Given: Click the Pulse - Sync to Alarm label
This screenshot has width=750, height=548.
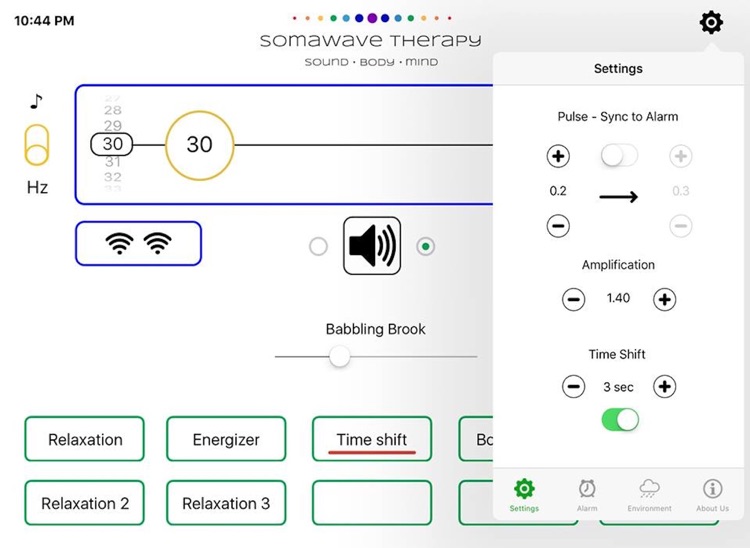Looking at the screenshot, I should [618, 117].
